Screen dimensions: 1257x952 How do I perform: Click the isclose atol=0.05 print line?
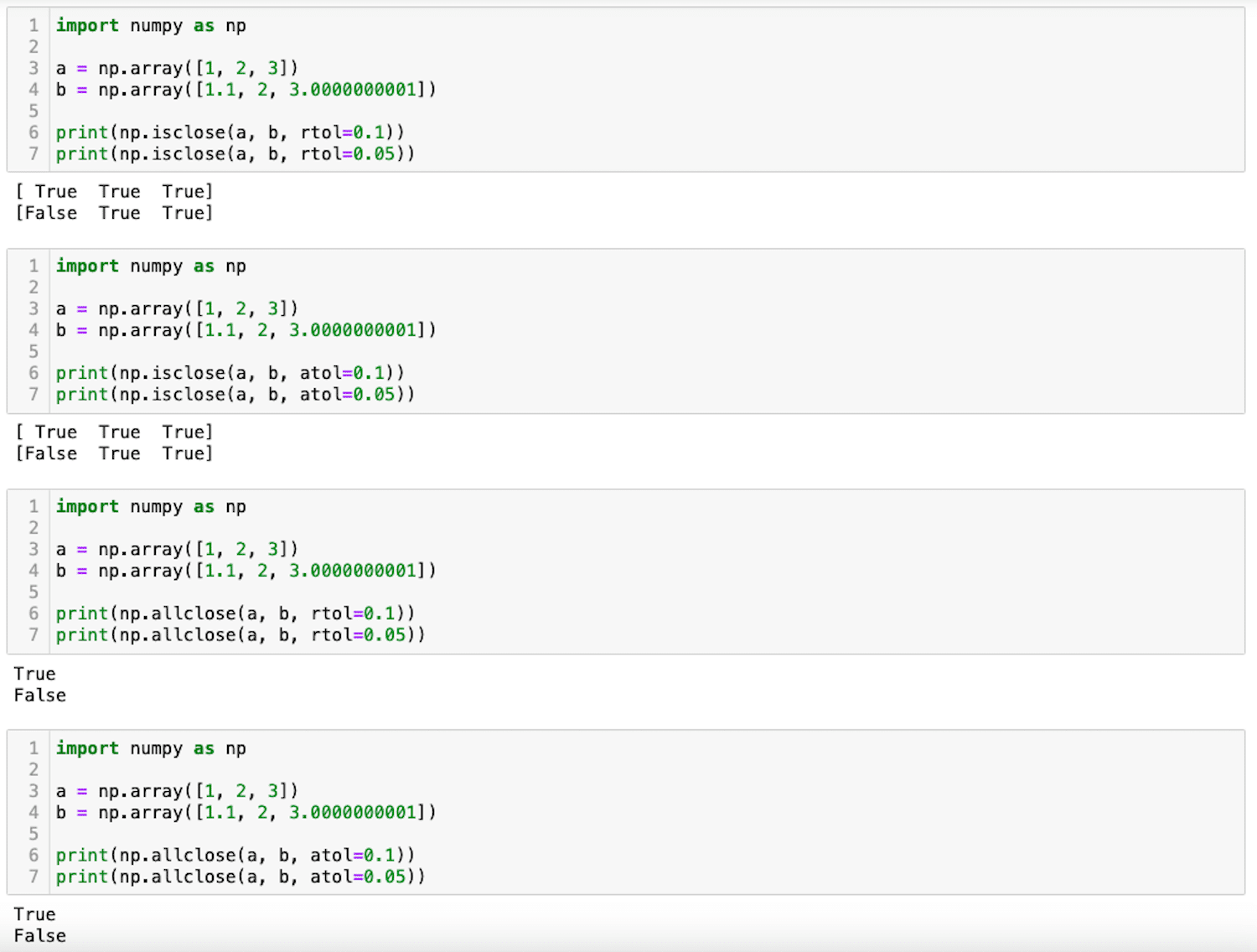tap(235, 395)
